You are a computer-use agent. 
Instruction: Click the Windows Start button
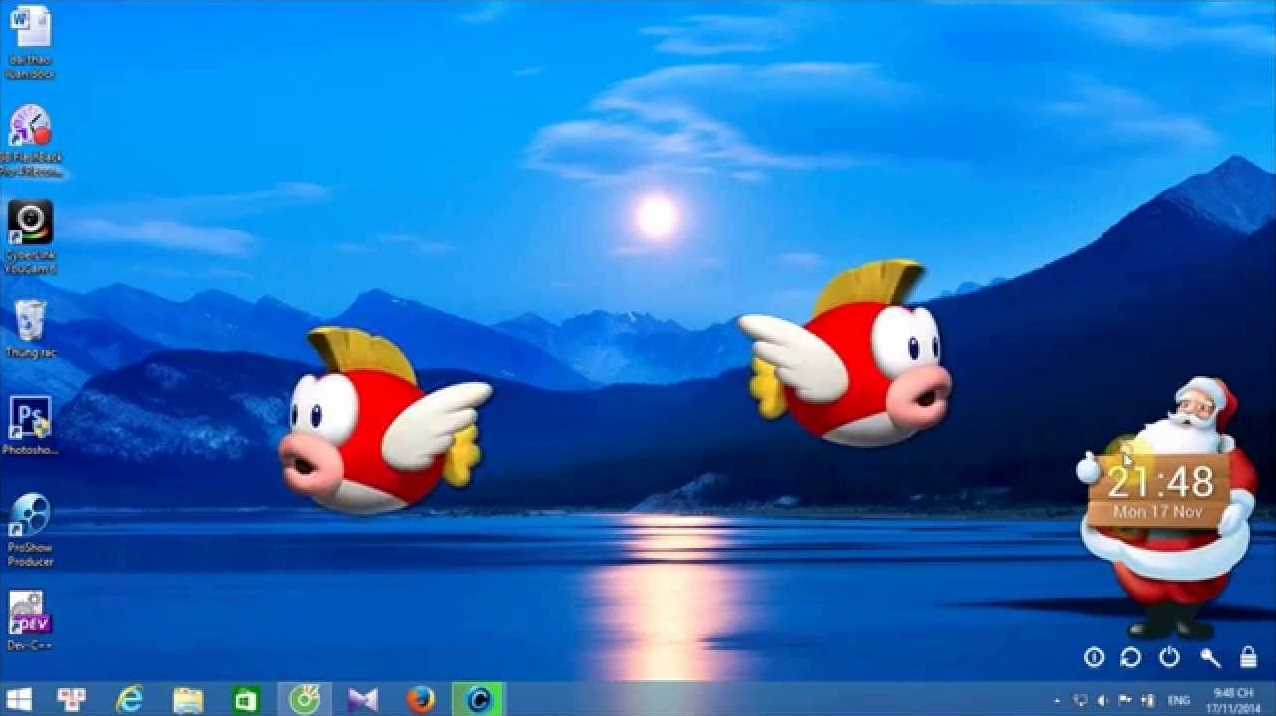coord(18,700)
